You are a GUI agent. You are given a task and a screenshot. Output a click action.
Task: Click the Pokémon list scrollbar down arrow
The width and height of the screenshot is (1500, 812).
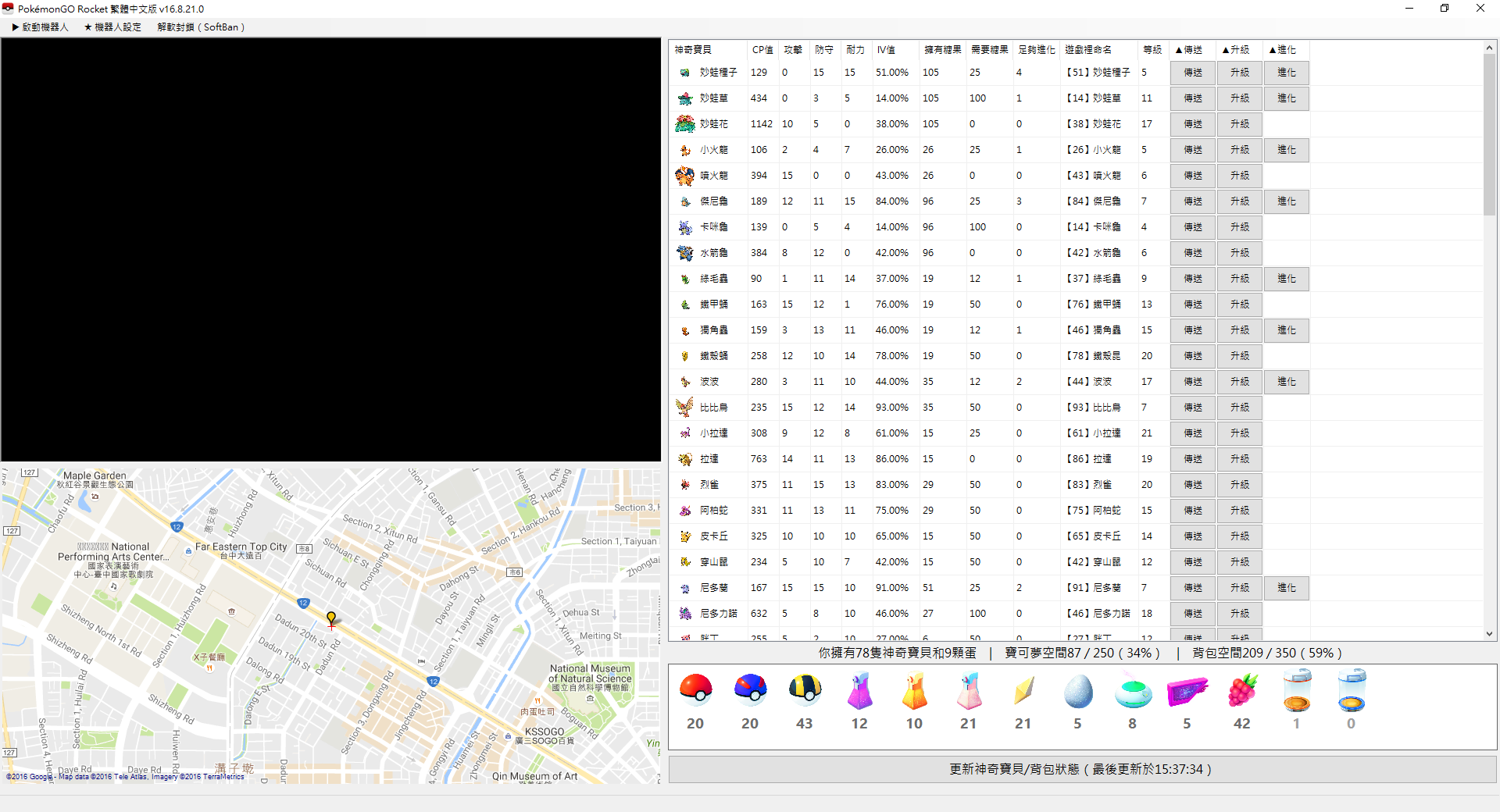pos(1489,634)
